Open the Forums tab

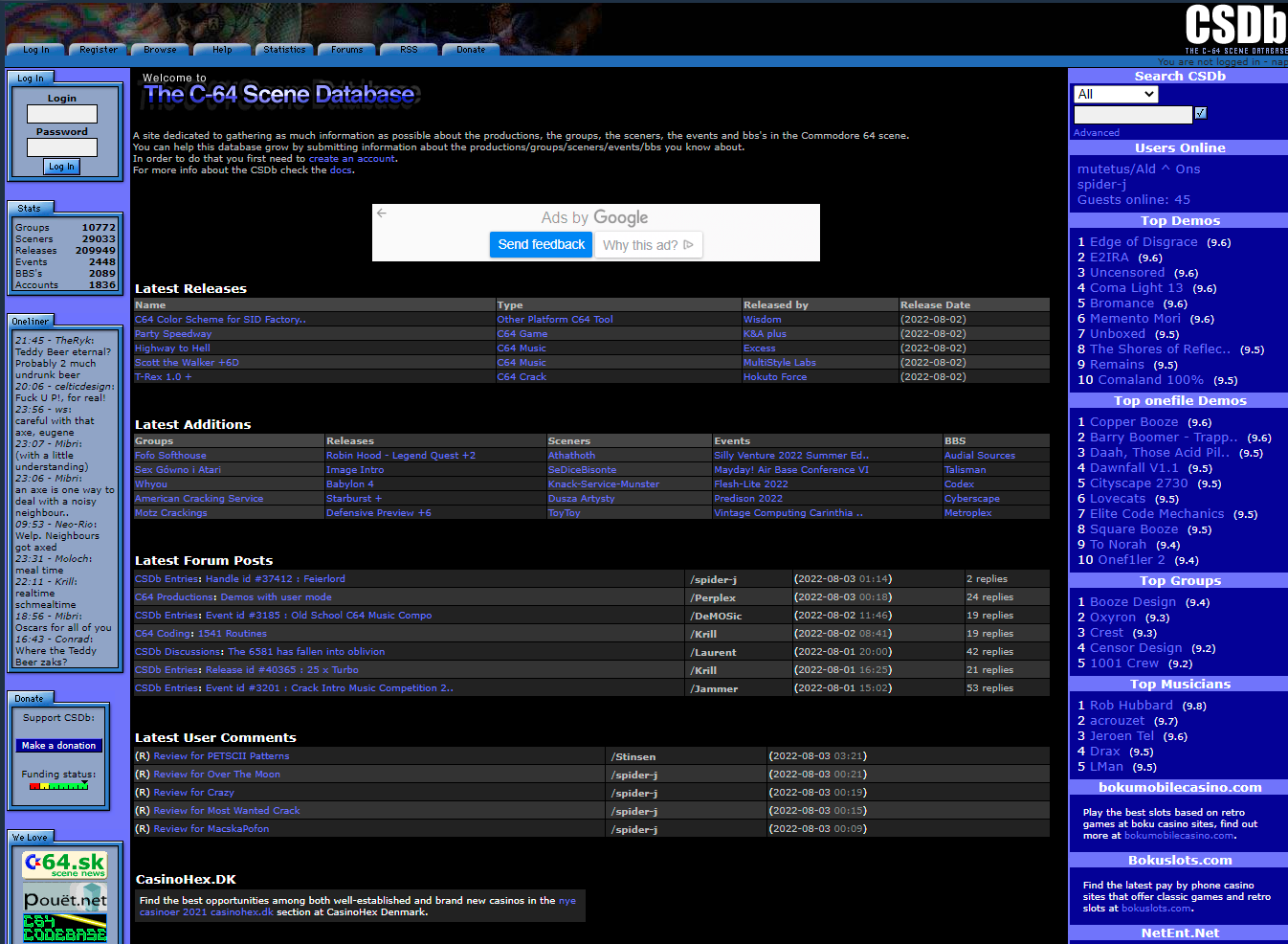346,50
